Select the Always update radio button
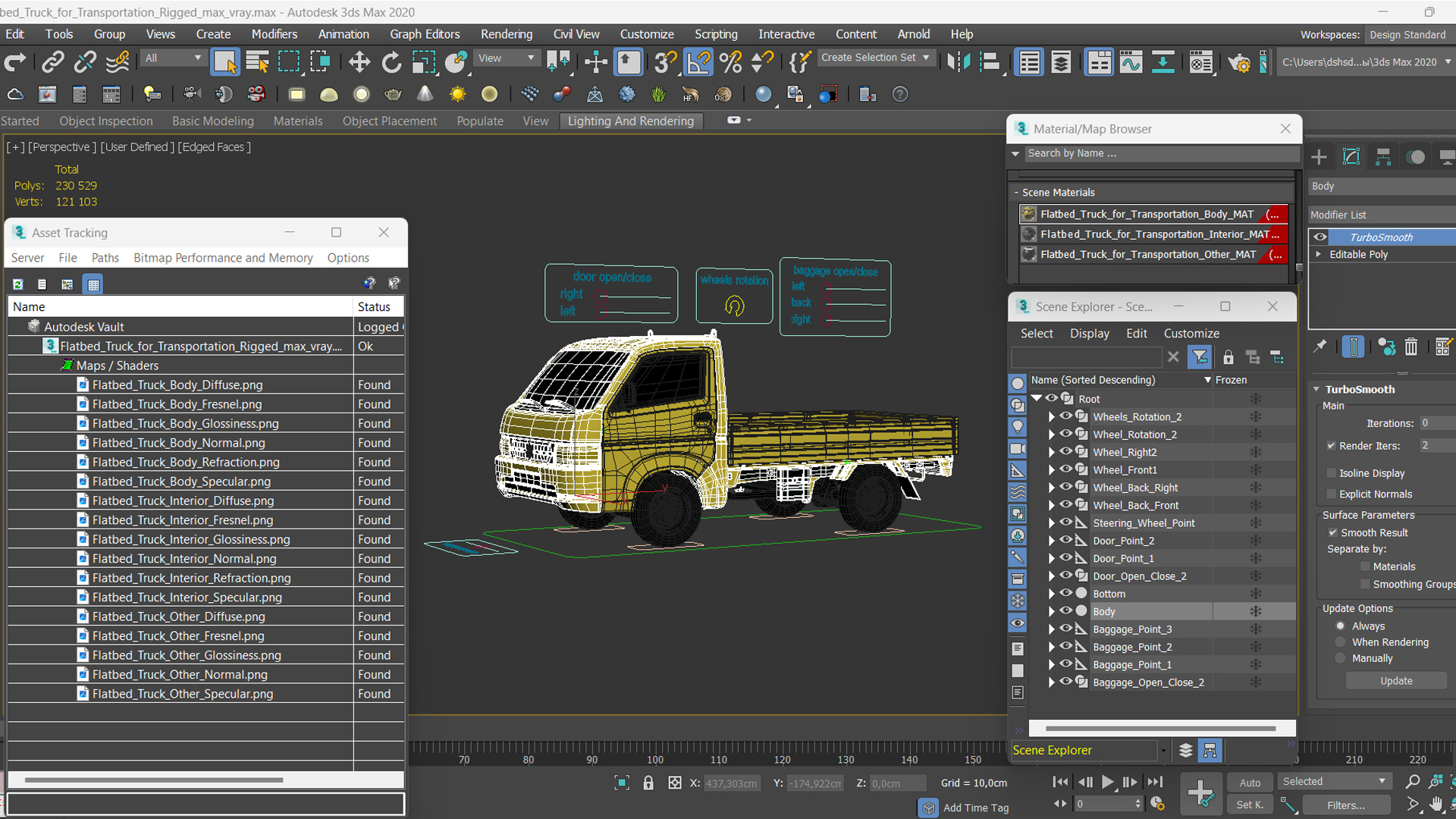Image resolution: width=1456 pixels, height=819 pixels. click(x=1340, y=626)
